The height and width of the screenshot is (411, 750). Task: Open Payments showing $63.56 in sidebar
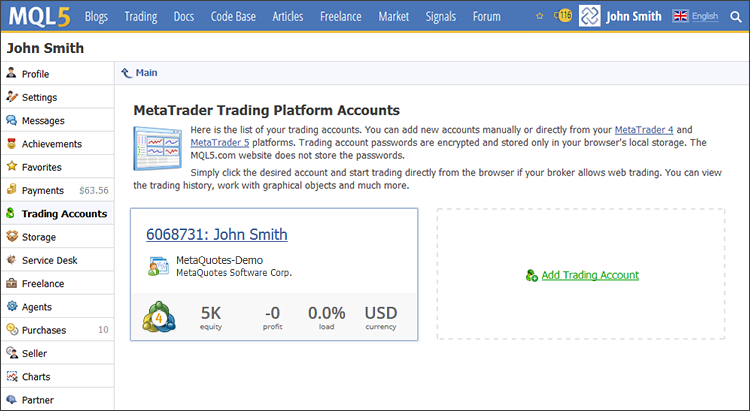(42, 190)
